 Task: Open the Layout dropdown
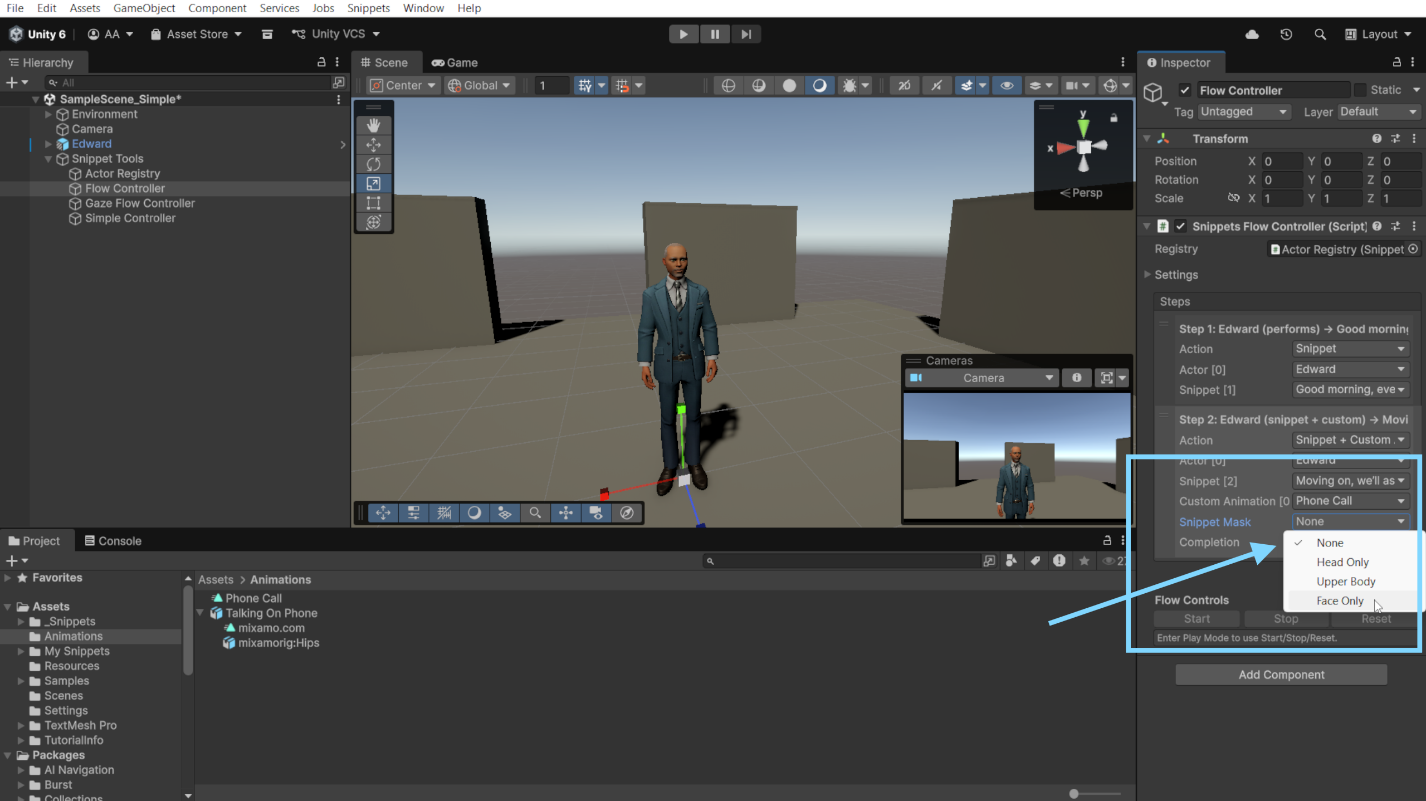pyautogui.click(x=1379, y=34)
